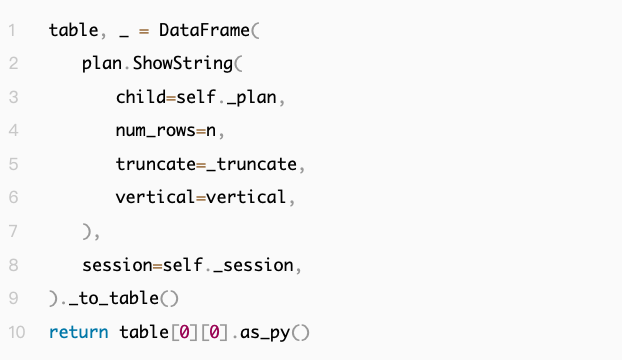Click self._session on line 8
The width and height of the screenshot is (622, 360).
[x=228, y=265]
